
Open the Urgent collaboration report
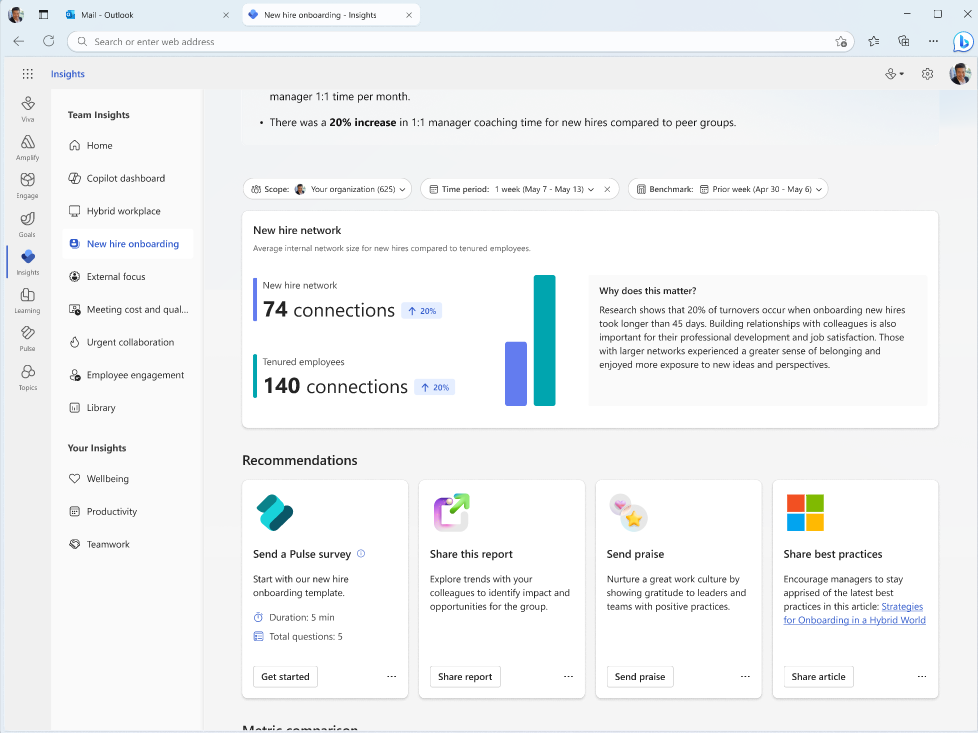(x=128, y=342)
